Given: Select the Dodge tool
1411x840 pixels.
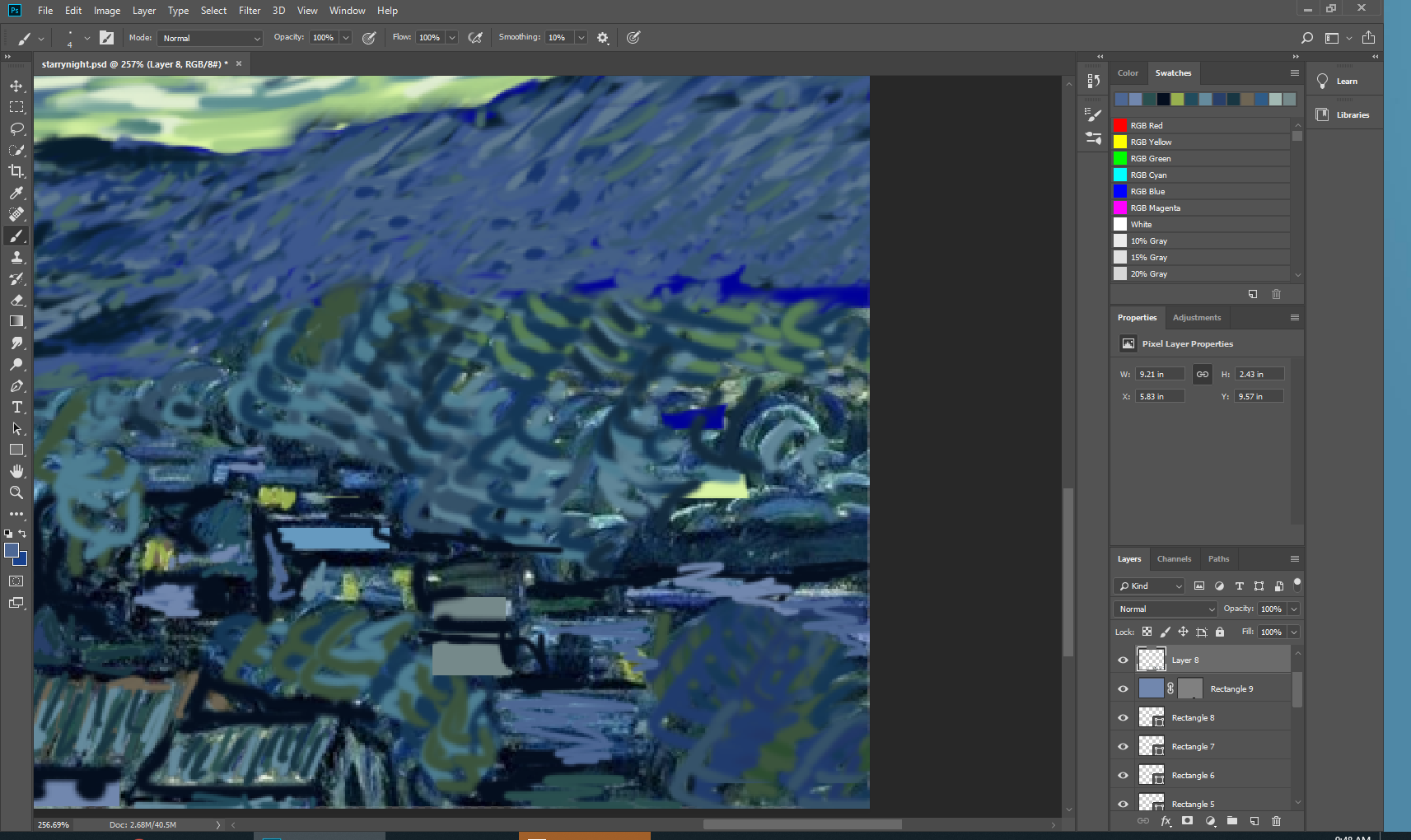Looking at the screenshot, I should (x=16, y=364).
